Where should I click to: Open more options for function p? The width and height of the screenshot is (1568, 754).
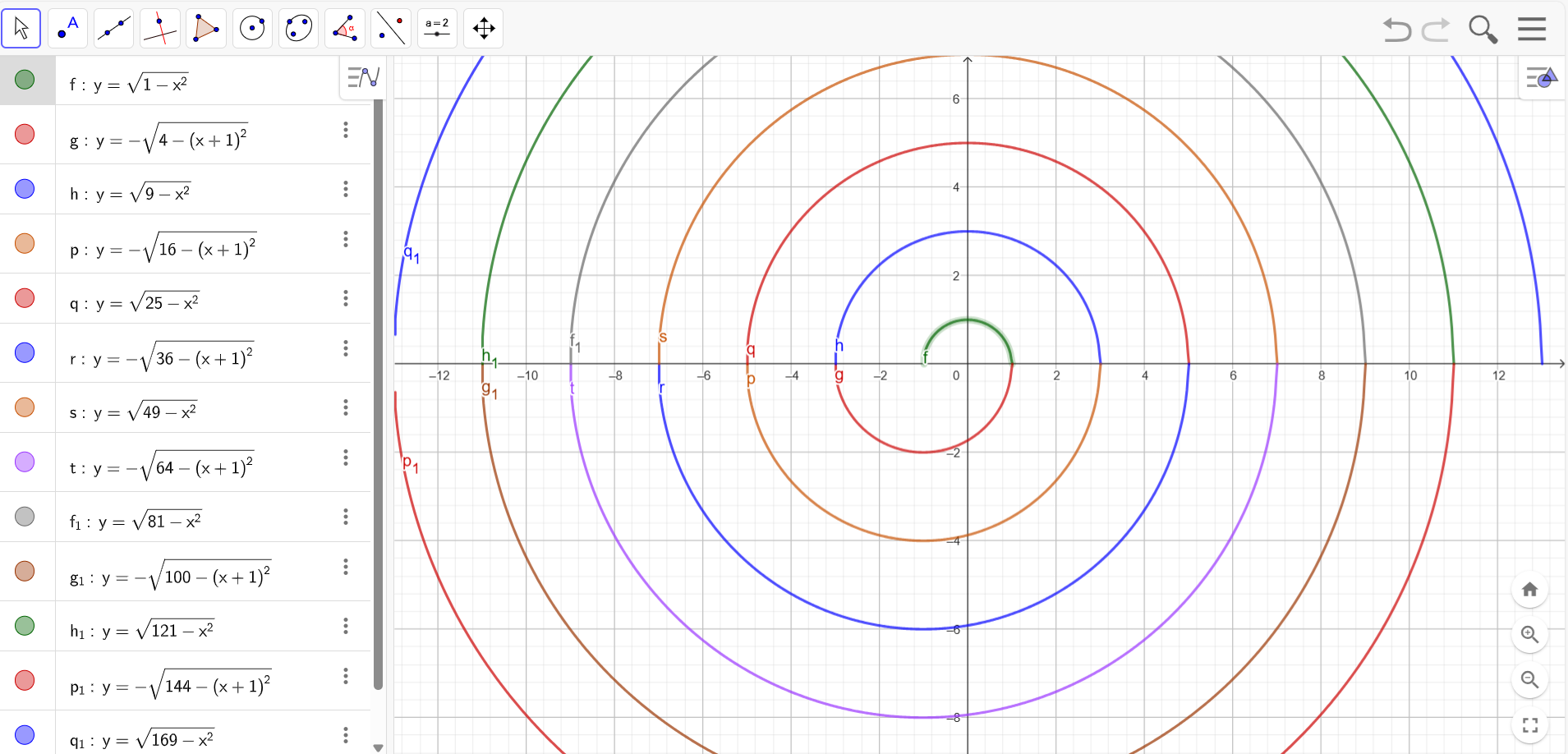pos(346,239)
